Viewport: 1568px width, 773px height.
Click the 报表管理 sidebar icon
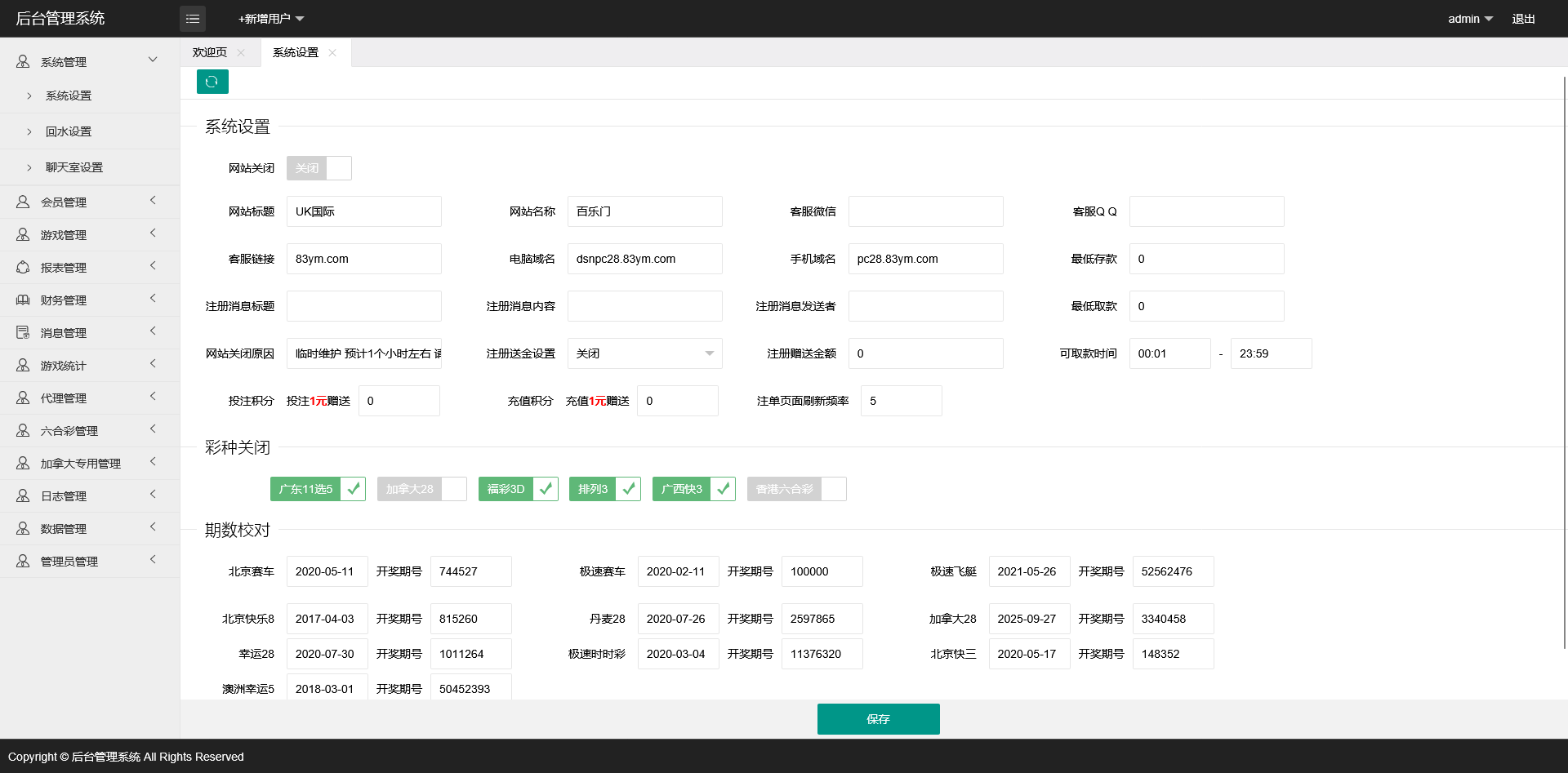(x=23, y=268)
